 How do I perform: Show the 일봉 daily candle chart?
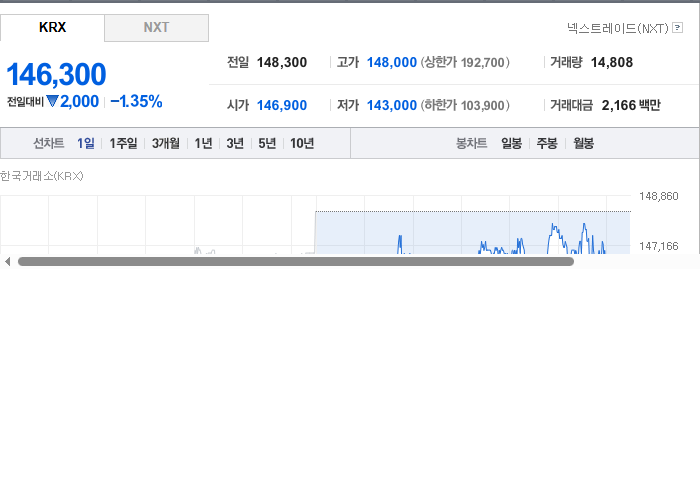pos(512,143)
